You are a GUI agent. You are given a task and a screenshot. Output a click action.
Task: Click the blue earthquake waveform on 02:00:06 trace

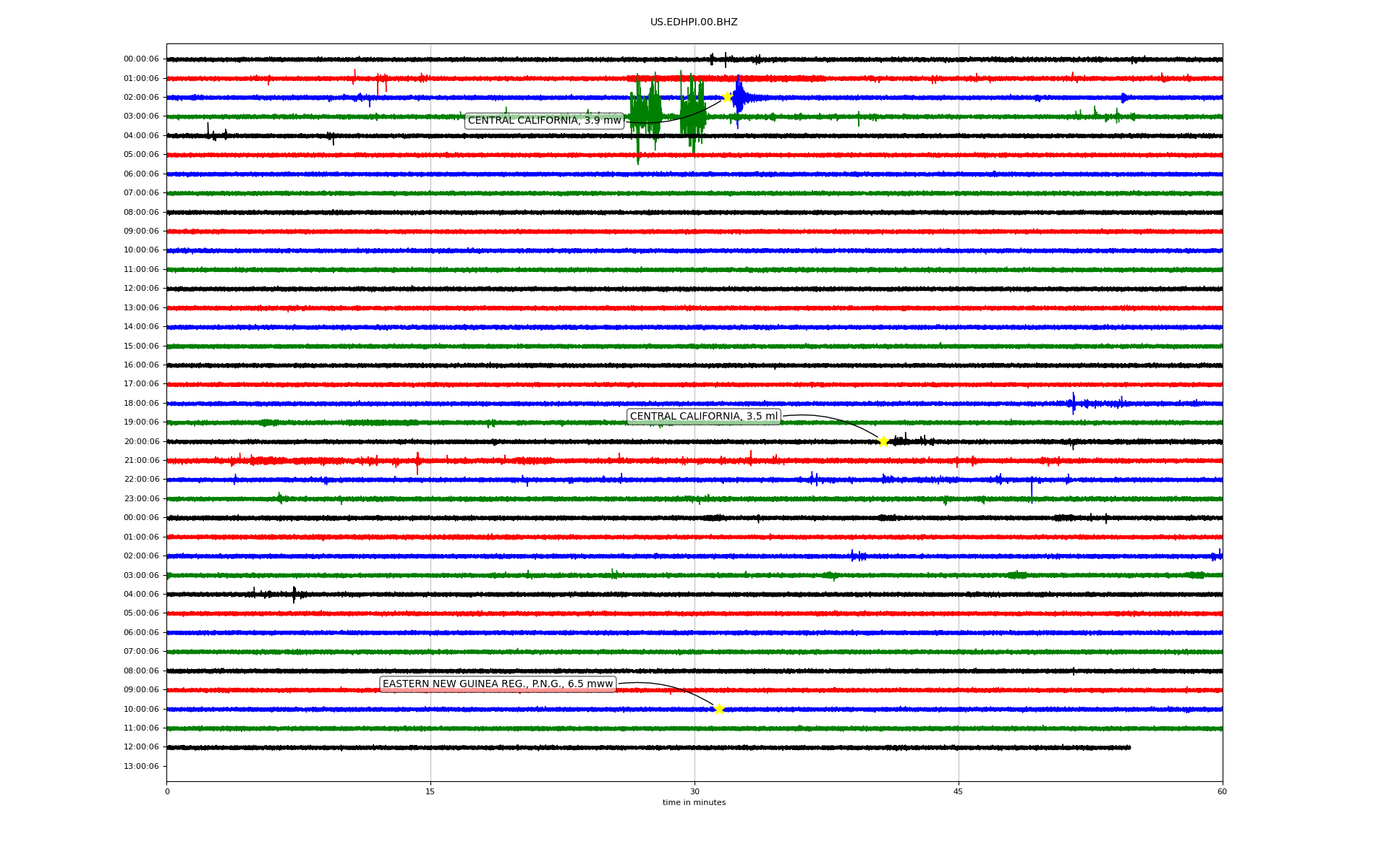[x=739, y=97]
